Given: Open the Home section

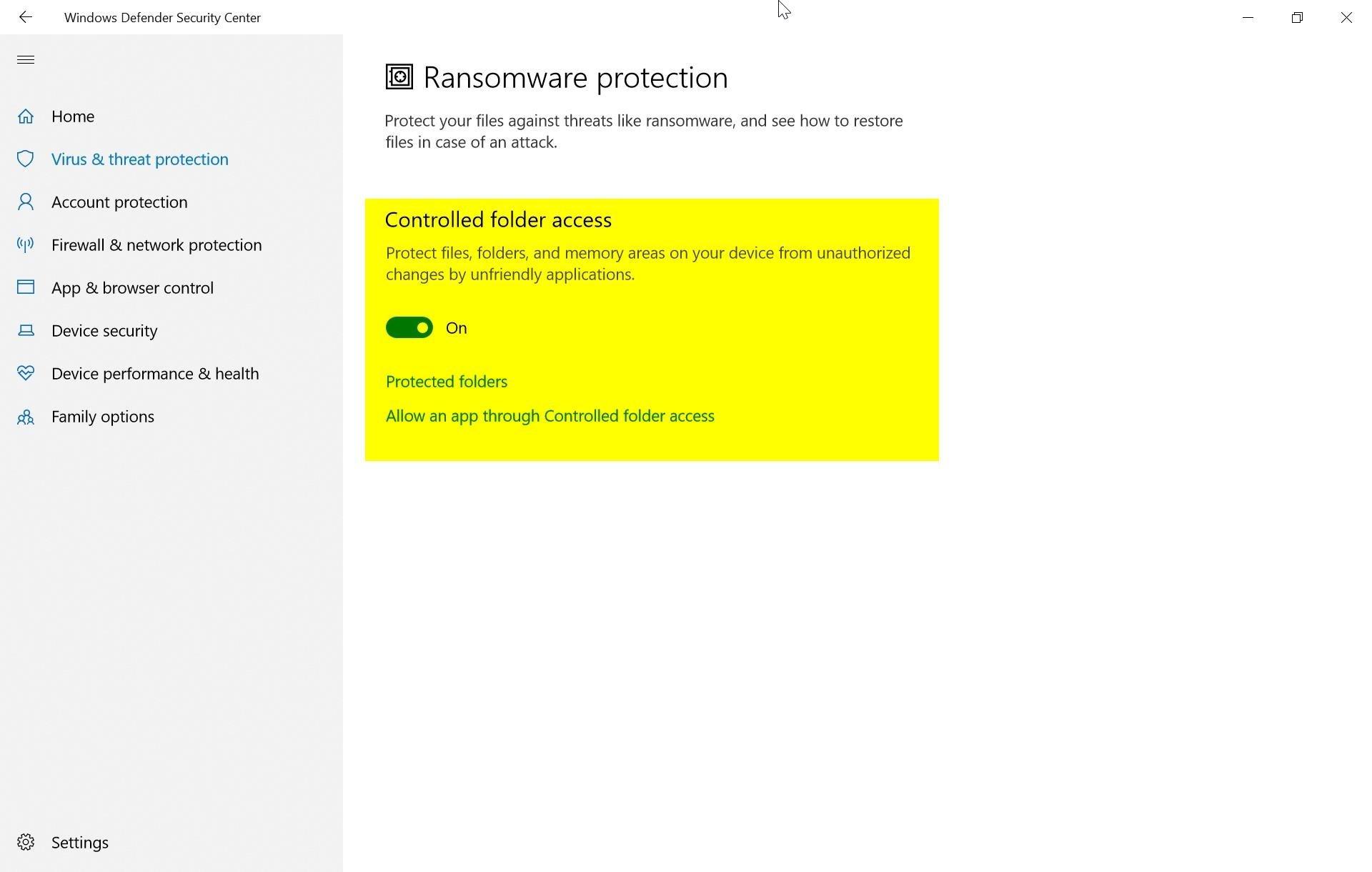Looking at the screenshot, I should (x=73, y=116).
